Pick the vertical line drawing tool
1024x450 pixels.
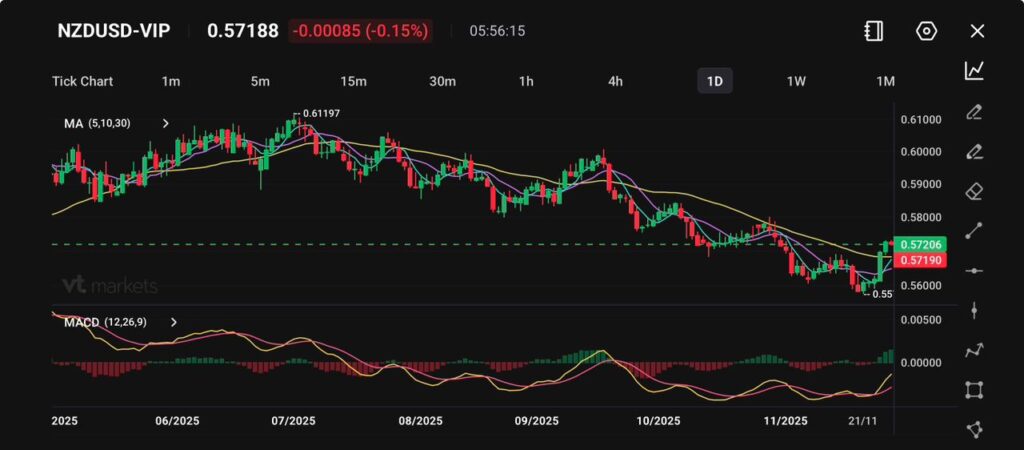point(974,310)
